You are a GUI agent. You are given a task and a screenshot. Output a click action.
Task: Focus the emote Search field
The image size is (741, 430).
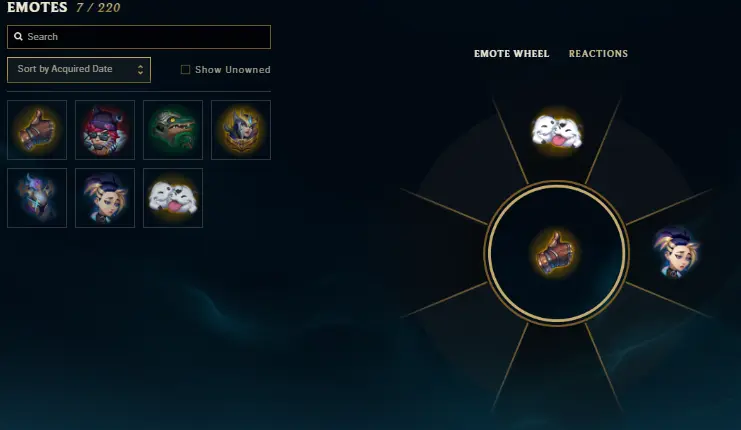pos(139,37)
